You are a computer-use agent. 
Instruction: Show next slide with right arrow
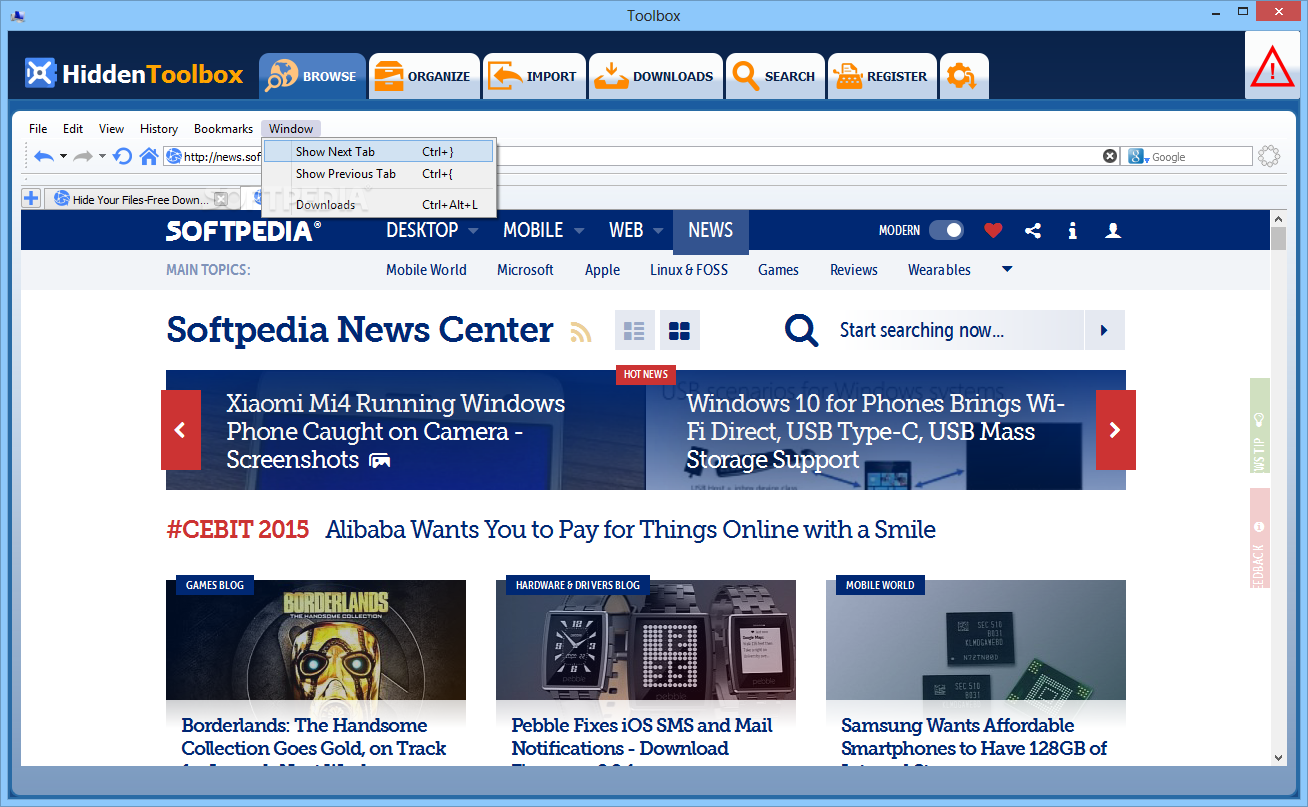(x=1116, y=430)
